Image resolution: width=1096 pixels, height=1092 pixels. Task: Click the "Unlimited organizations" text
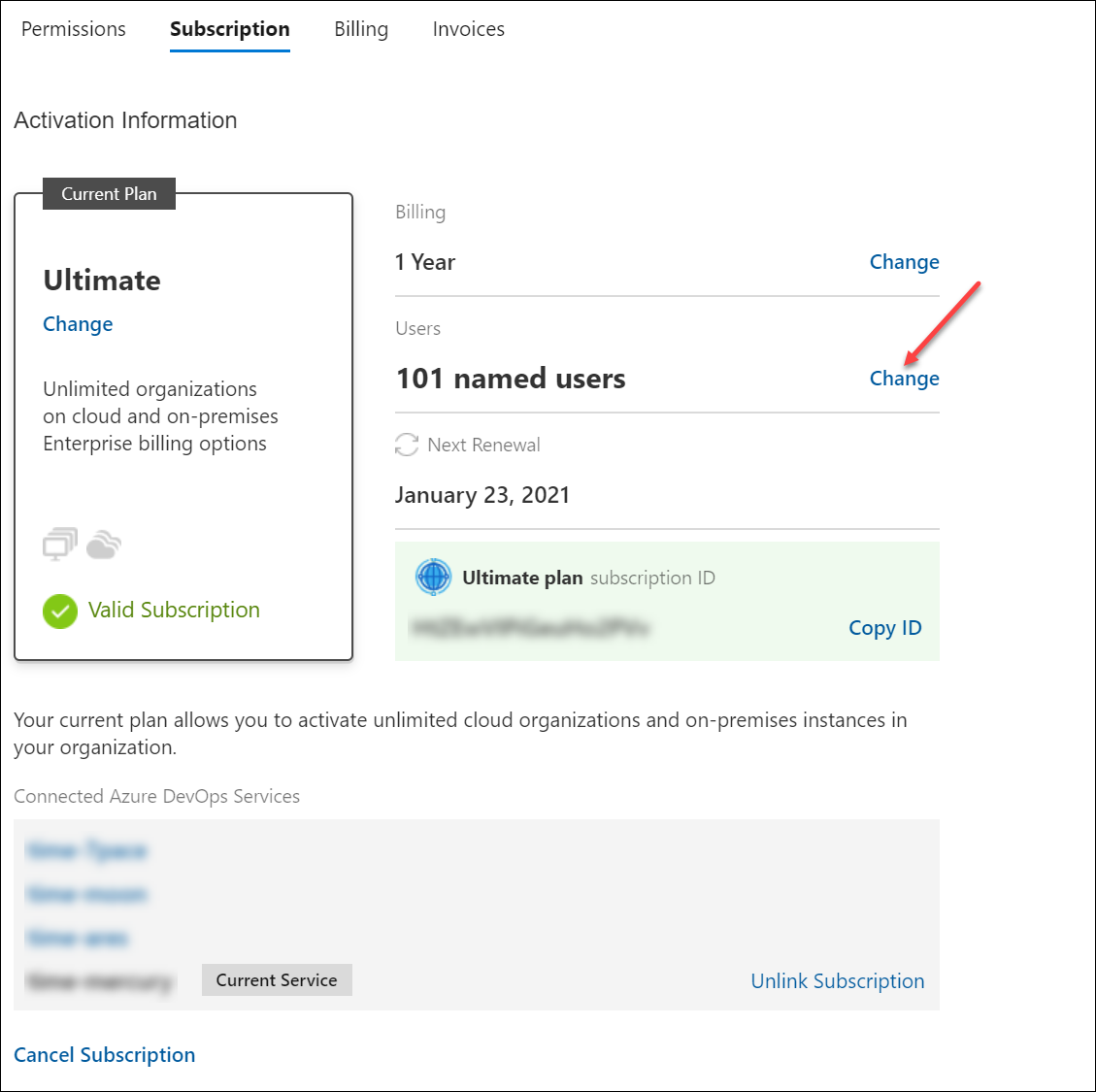(149, 388)
